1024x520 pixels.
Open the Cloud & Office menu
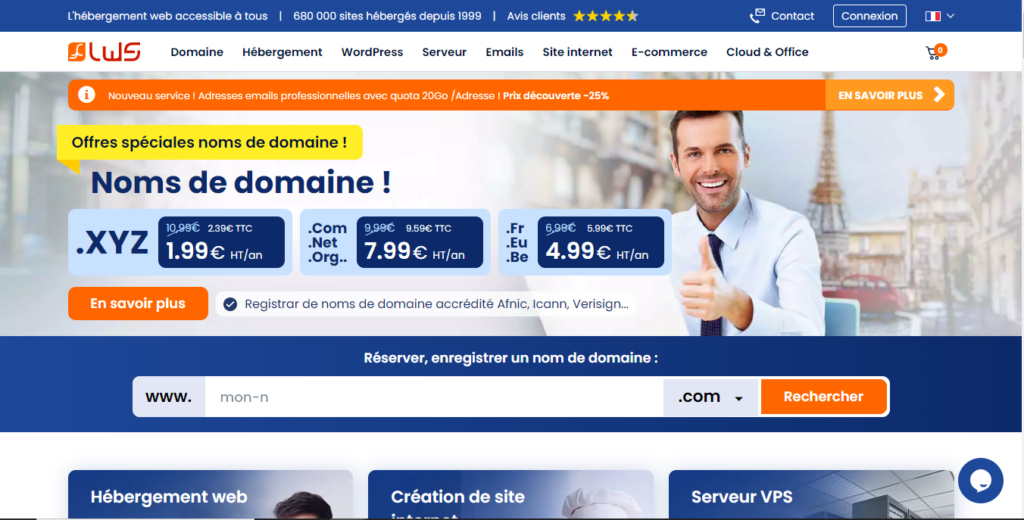point(767,52)
